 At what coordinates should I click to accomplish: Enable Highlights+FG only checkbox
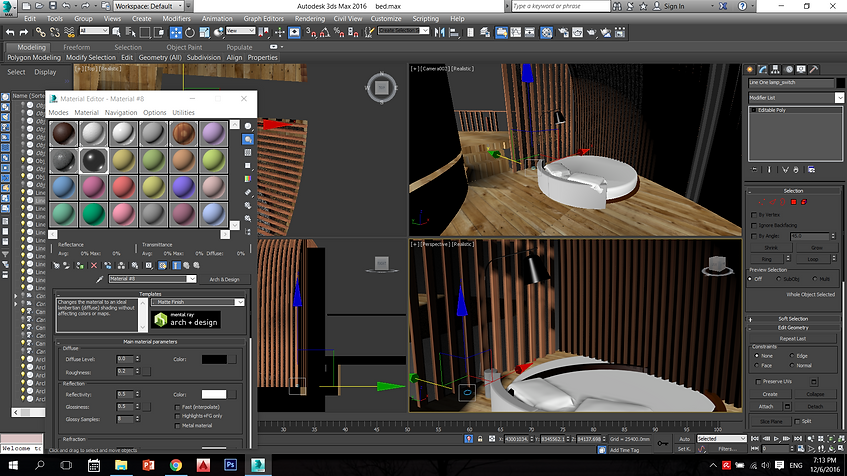click(x=177, y=417)
